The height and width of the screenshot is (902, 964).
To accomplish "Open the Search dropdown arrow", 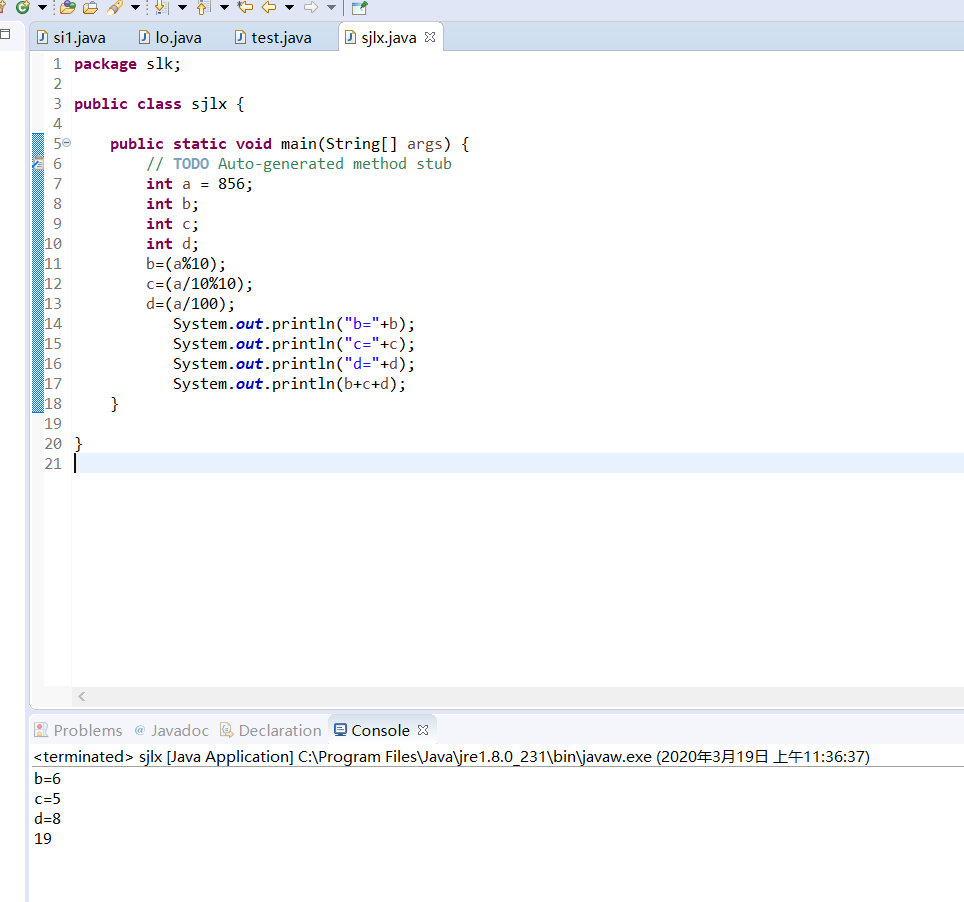I will [135, 7].
